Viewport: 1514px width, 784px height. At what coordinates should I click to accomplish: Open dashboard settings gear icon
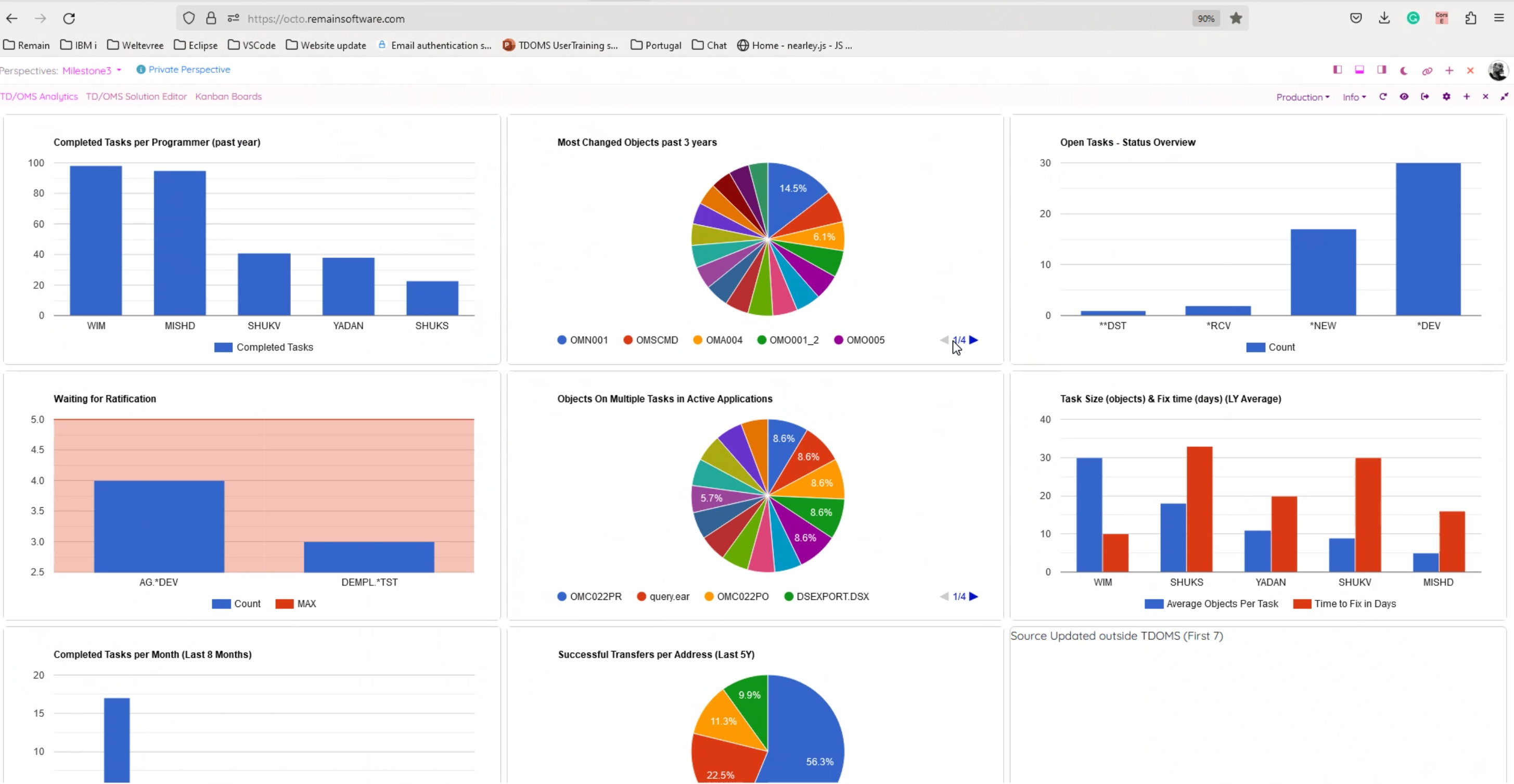pos(1446,96)
